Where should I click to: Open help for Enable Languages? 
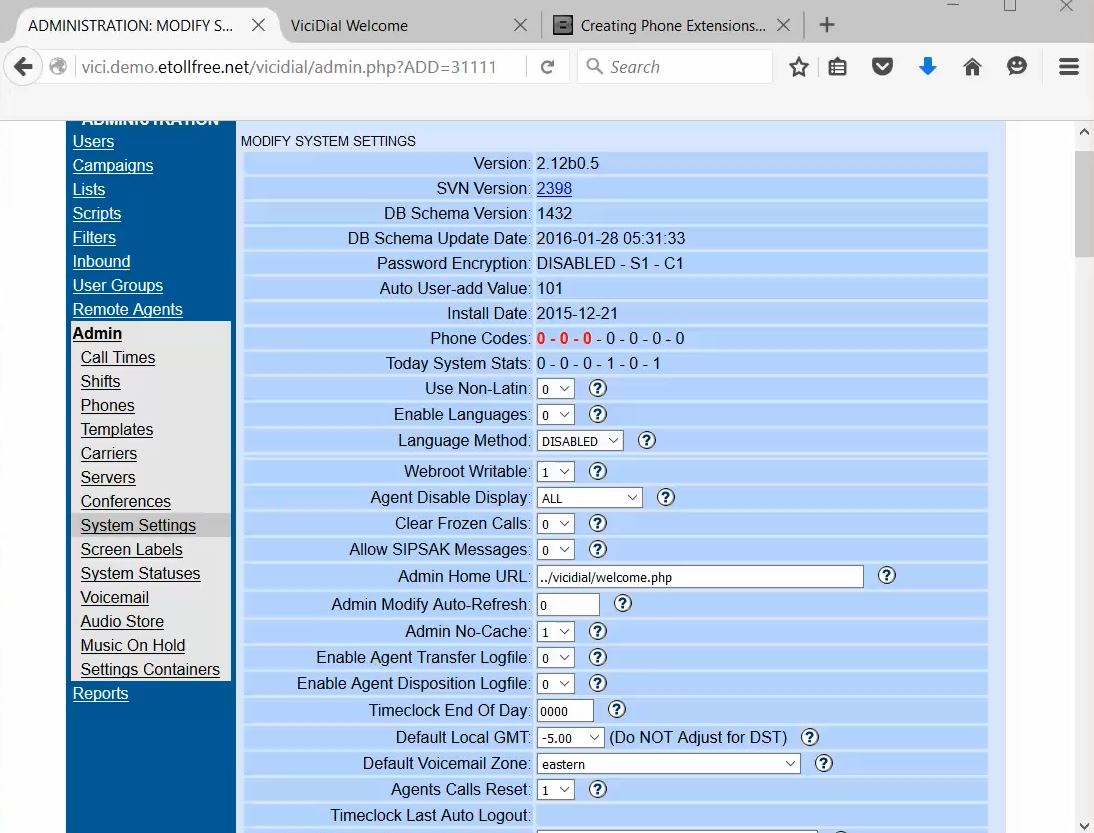pyautogui.click(x=598, y=414)
